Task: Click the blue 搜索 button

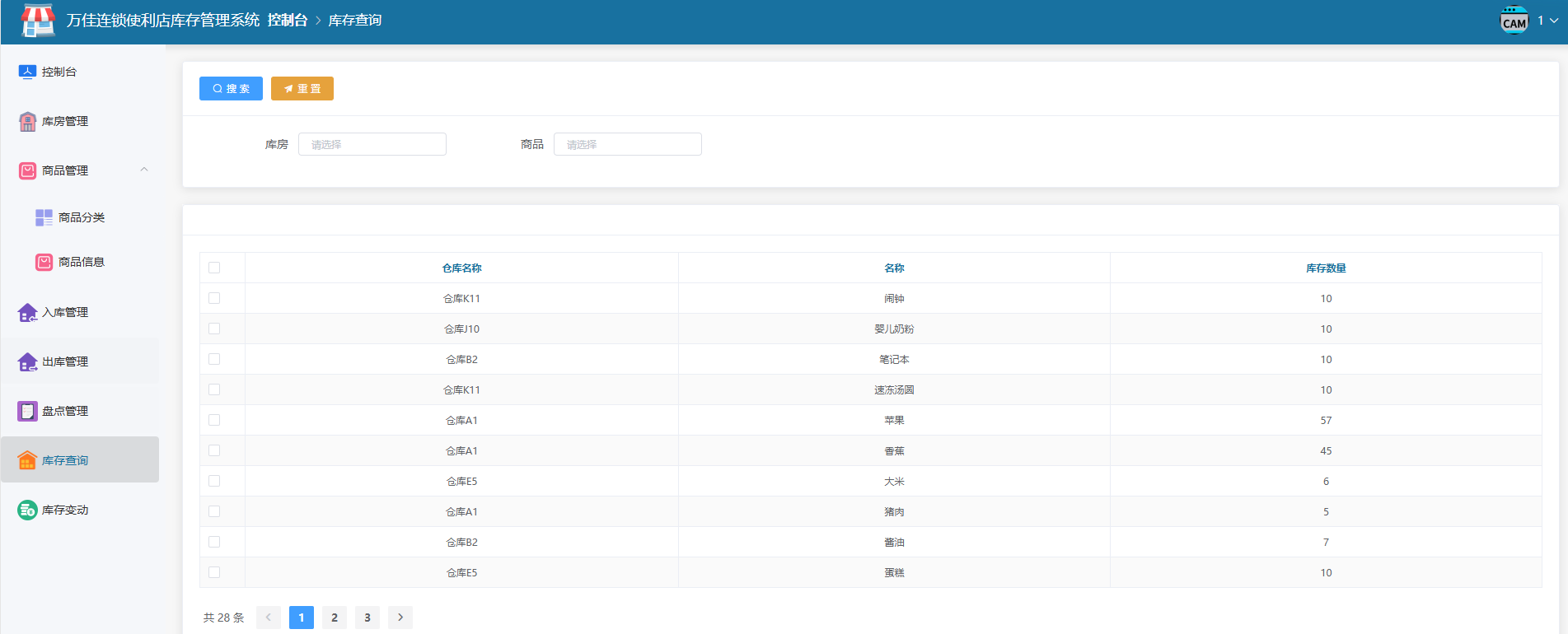Action: tap(231, 88)
